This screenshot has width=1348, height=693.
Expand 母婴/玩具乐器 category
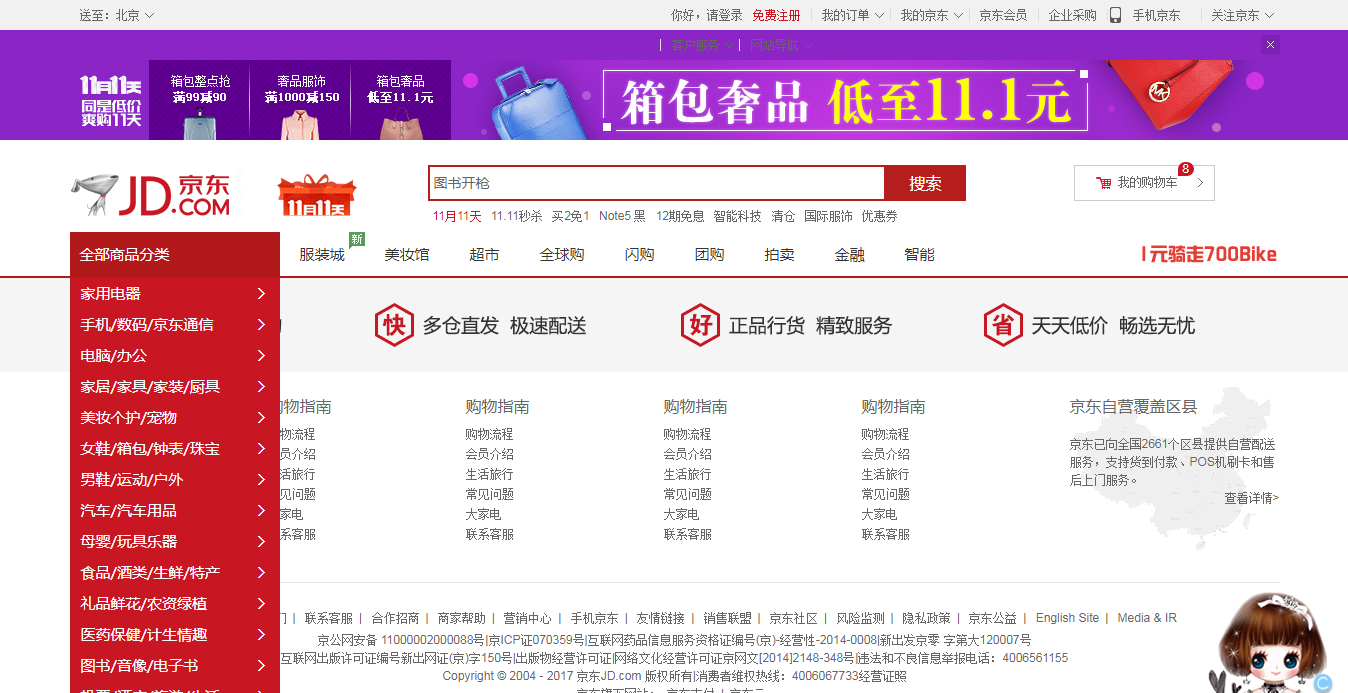click(175, 541)
